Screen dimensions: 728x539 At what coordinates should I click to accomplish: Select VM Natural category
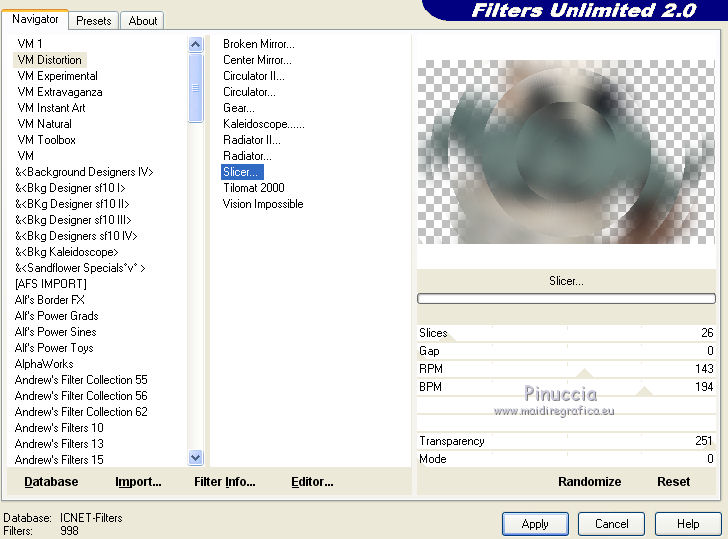point(45,124)
